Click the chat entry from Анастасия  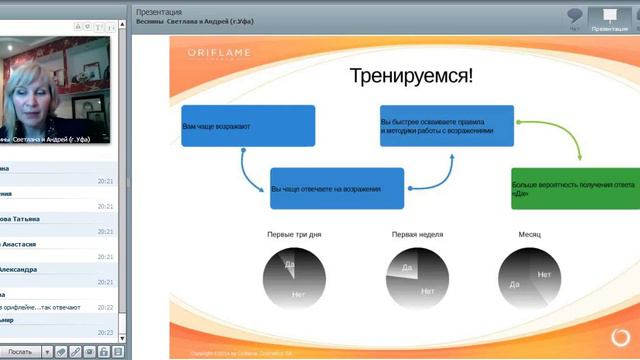[57, 250]
